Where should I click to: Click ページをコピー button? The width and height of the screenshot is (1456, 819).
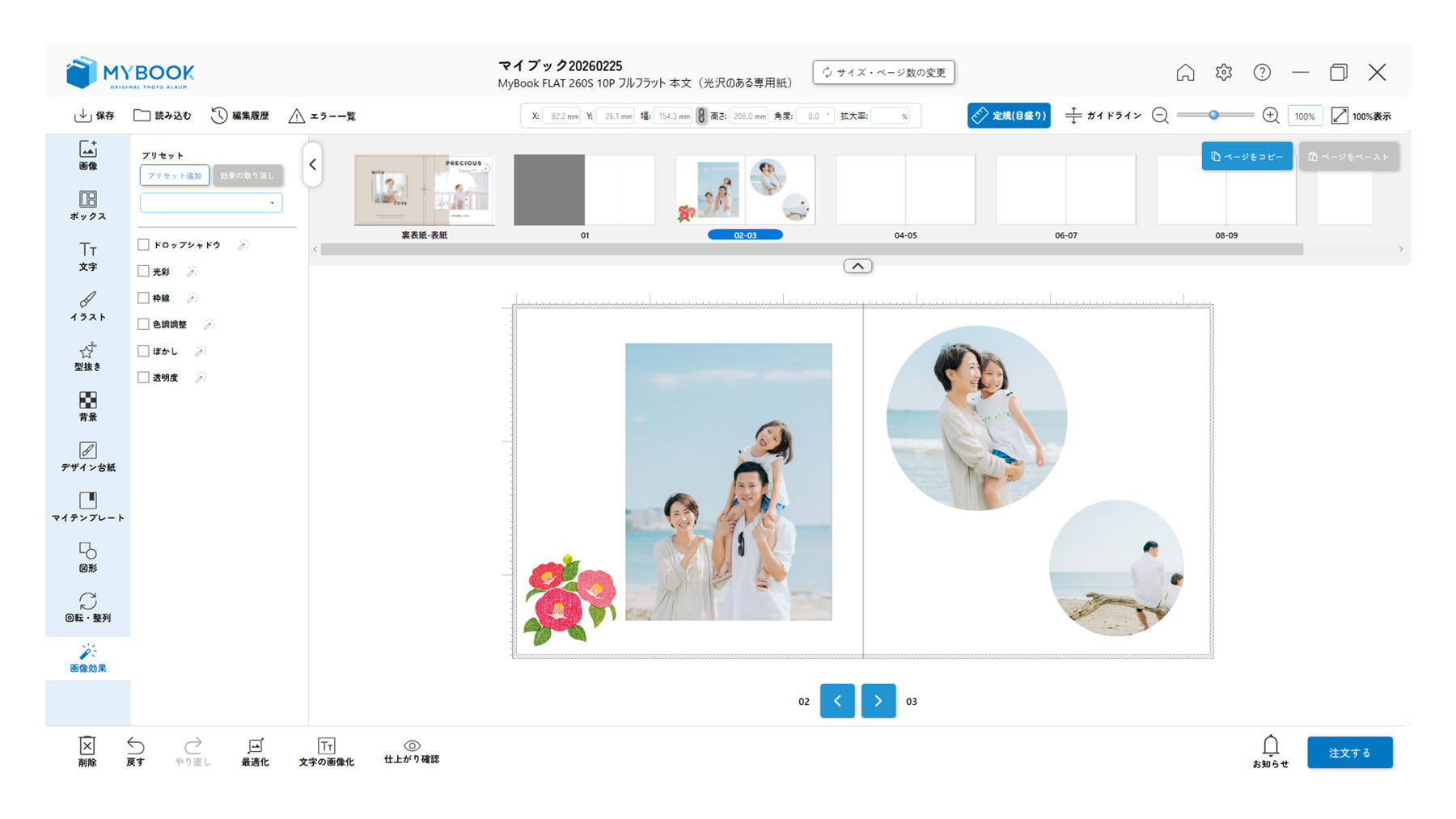pyautogui.click(x=1246, y=157)
